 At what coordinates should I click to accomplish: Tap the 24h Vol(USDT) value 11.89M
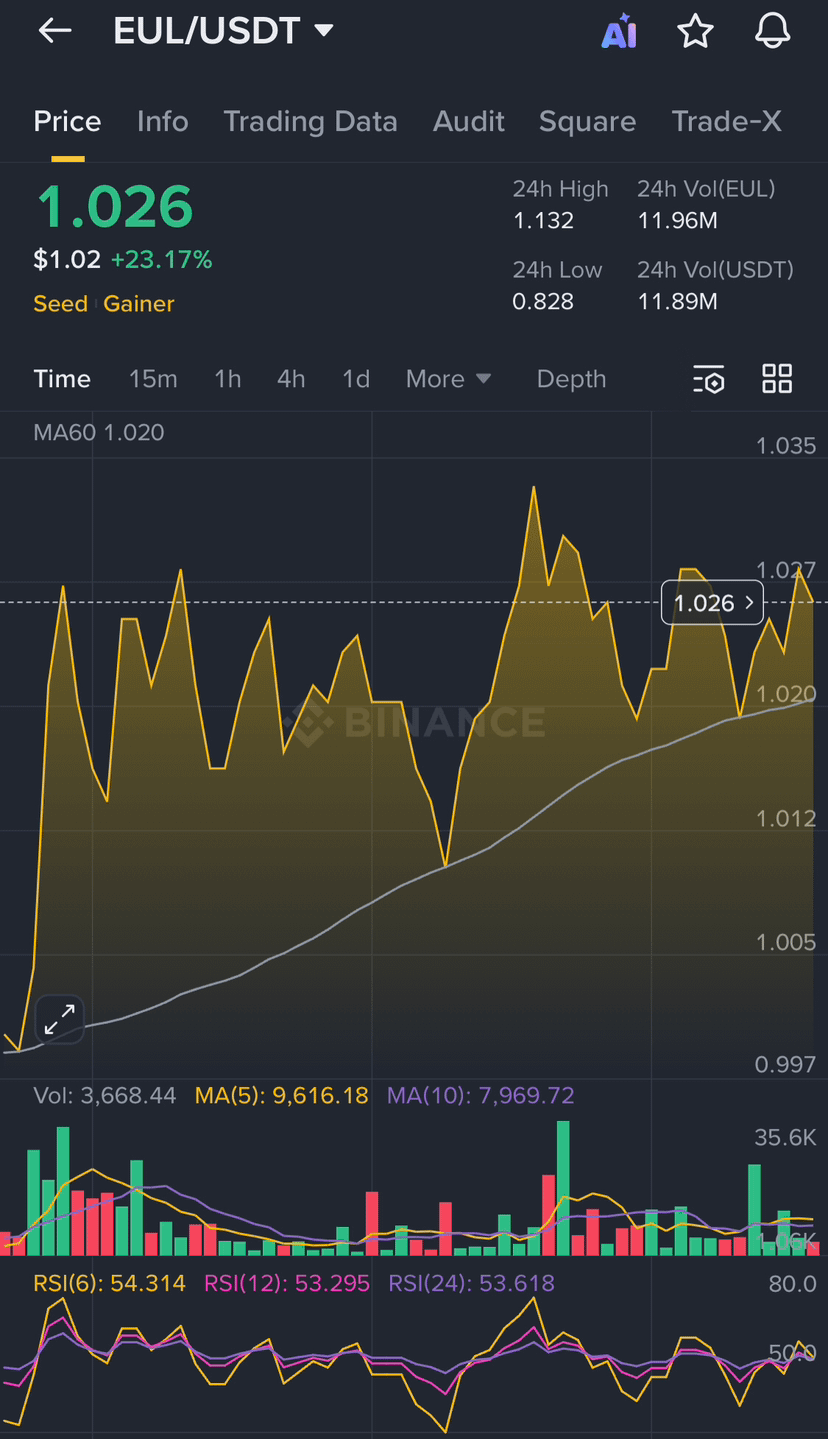click(x=677, y=302)
